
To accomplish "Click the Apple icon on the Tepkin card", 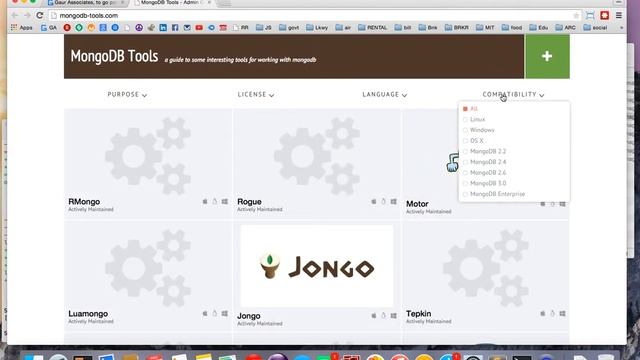I will coord(542,313).
